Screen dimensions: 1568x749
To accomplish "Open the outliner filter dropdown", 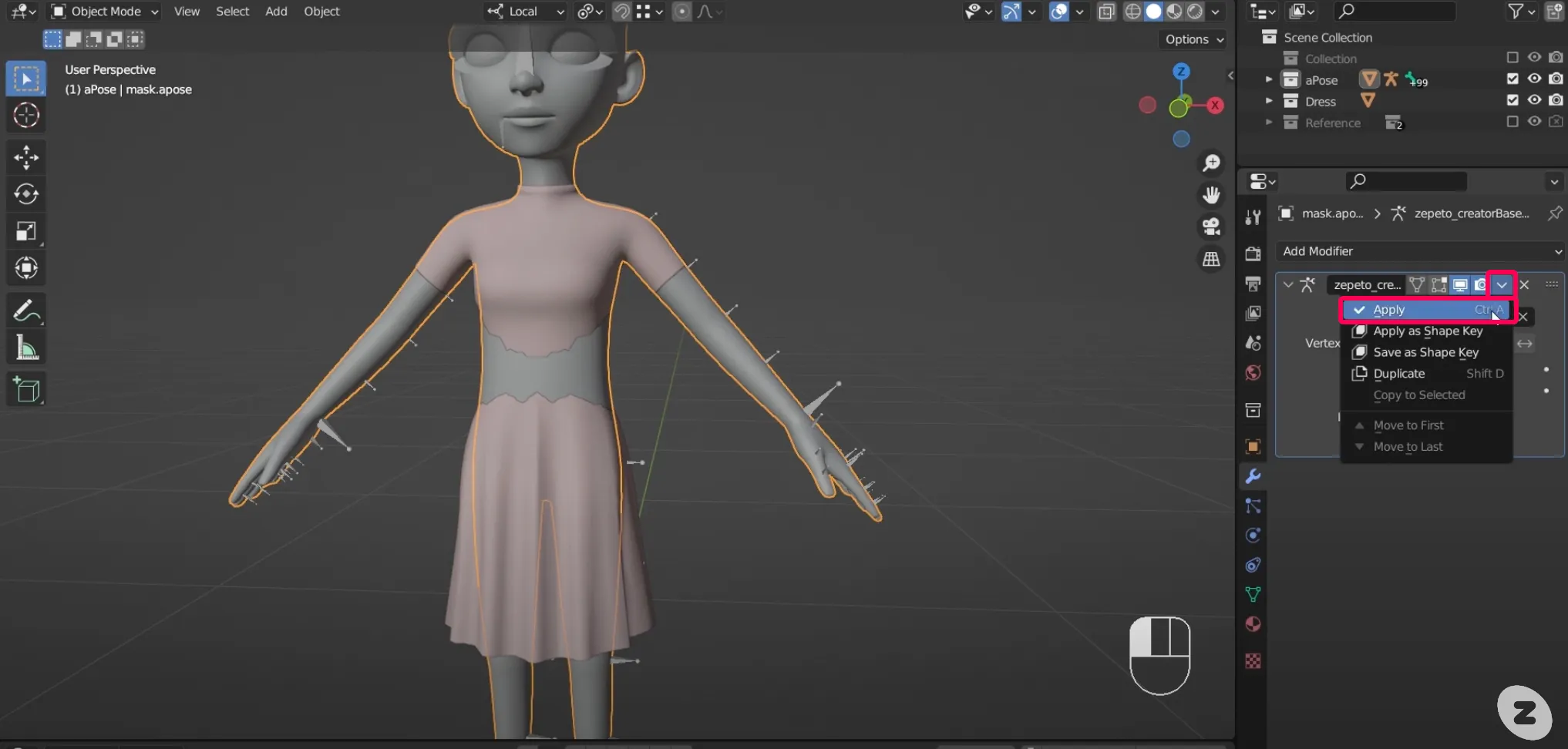I will (1521, 11).
